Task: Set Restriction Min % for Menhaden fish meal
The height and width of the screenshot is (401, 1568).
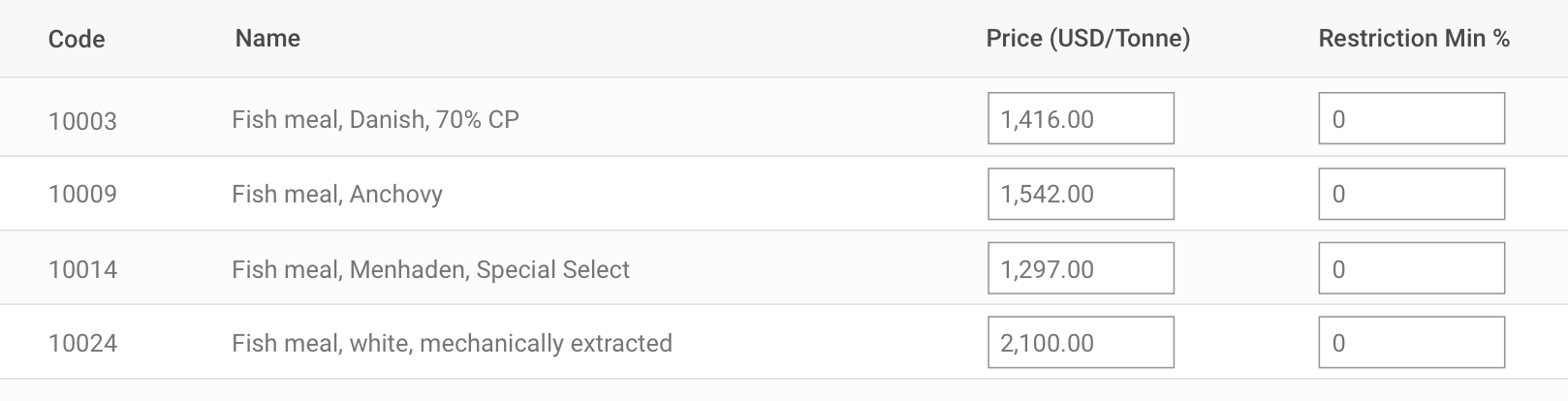Action: (x=1411, y=268)
